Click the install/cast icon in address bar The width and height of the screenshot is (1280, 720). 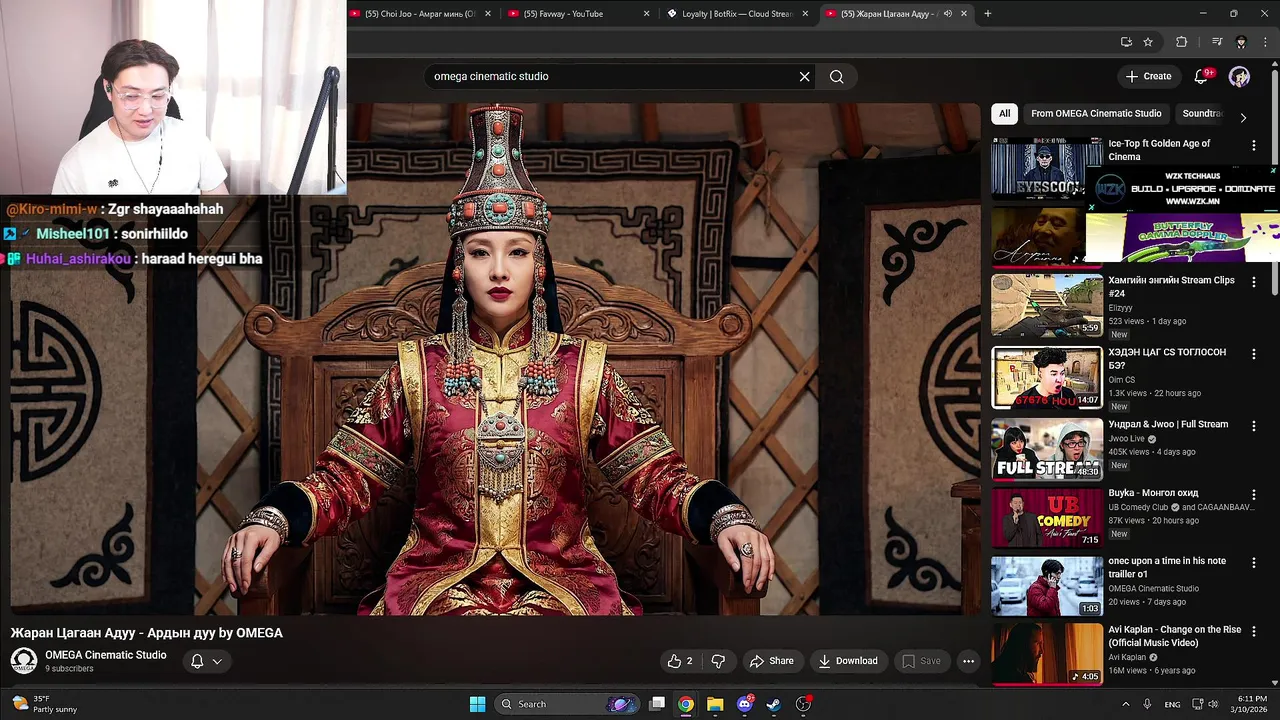click(1126, 42)
